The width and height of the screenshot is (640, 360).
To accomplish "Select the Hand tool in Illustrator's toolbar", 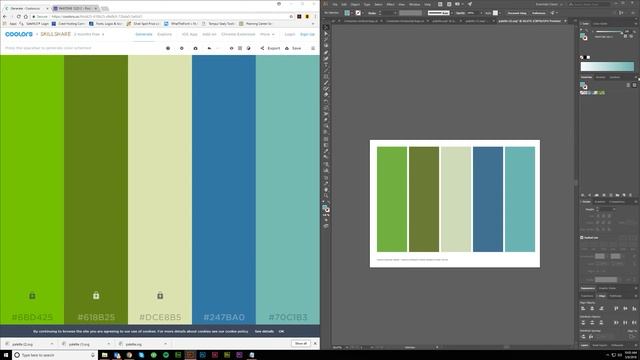I will [x=326, y=190].
